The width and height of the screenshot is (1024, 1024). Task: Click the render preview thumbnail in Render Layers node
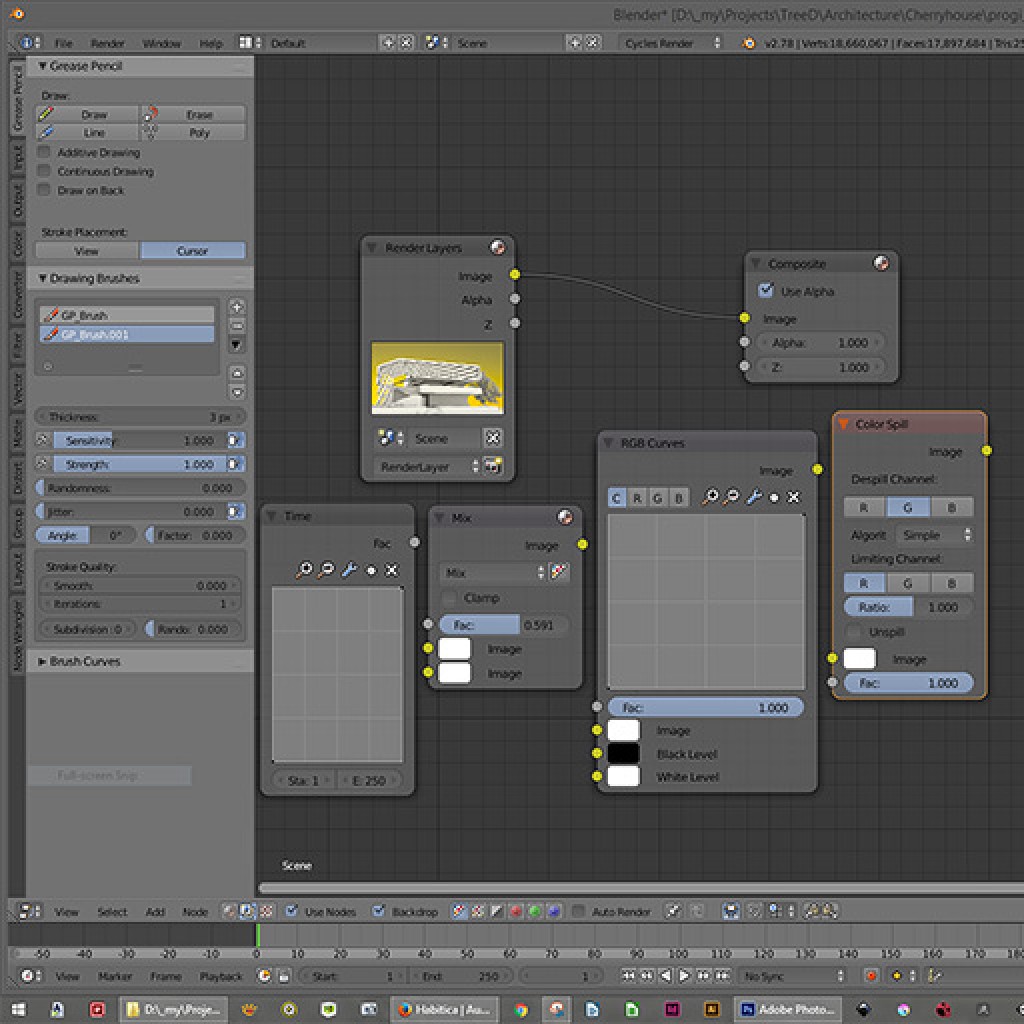pos(437,378)
